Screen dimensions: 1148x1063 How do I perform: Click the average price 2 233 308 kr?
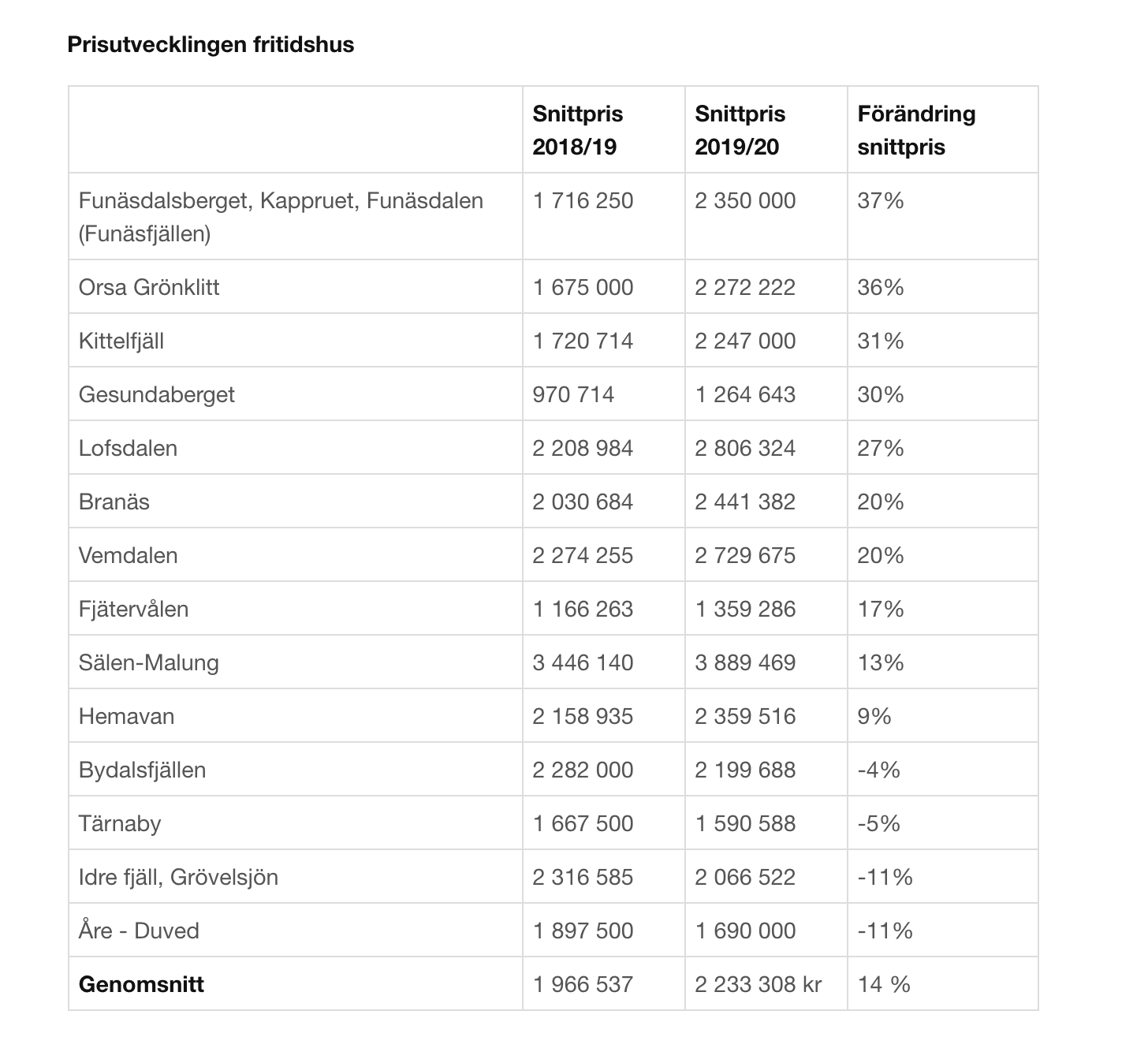coord(758,984)
